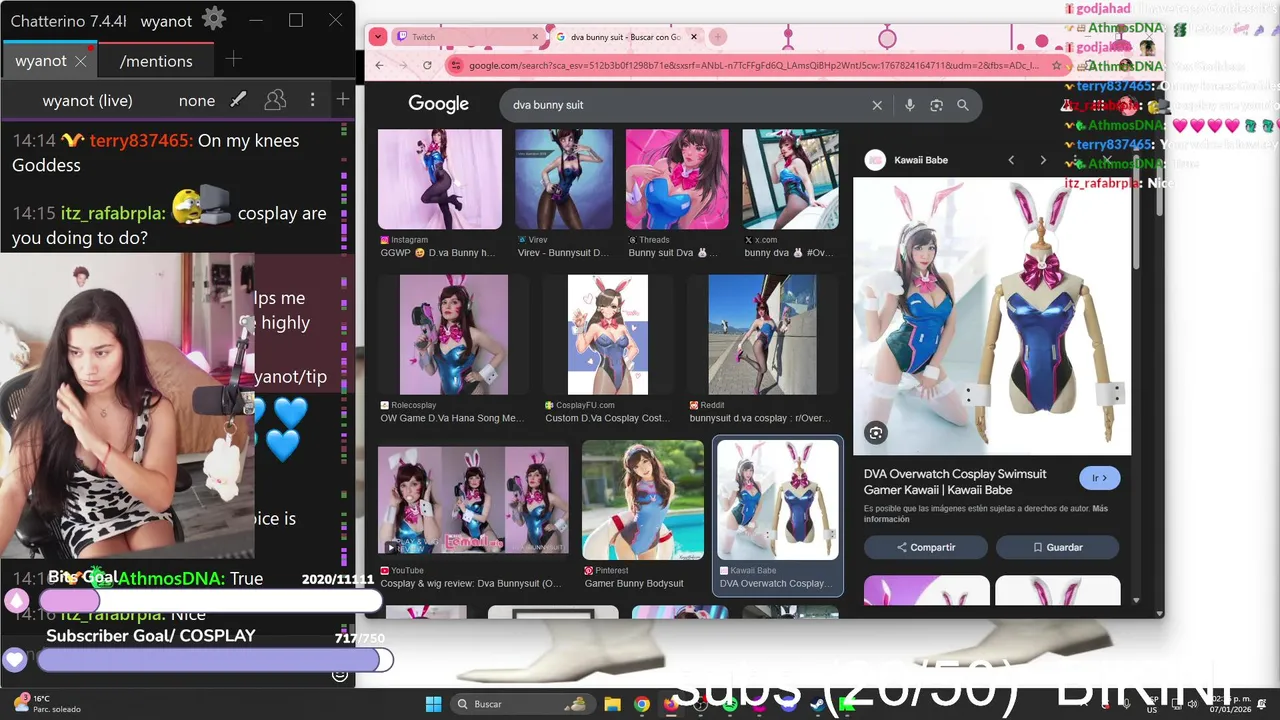Close the dva bunny suit tab
The image size is (1280, 720).
[x=693, y=37]
